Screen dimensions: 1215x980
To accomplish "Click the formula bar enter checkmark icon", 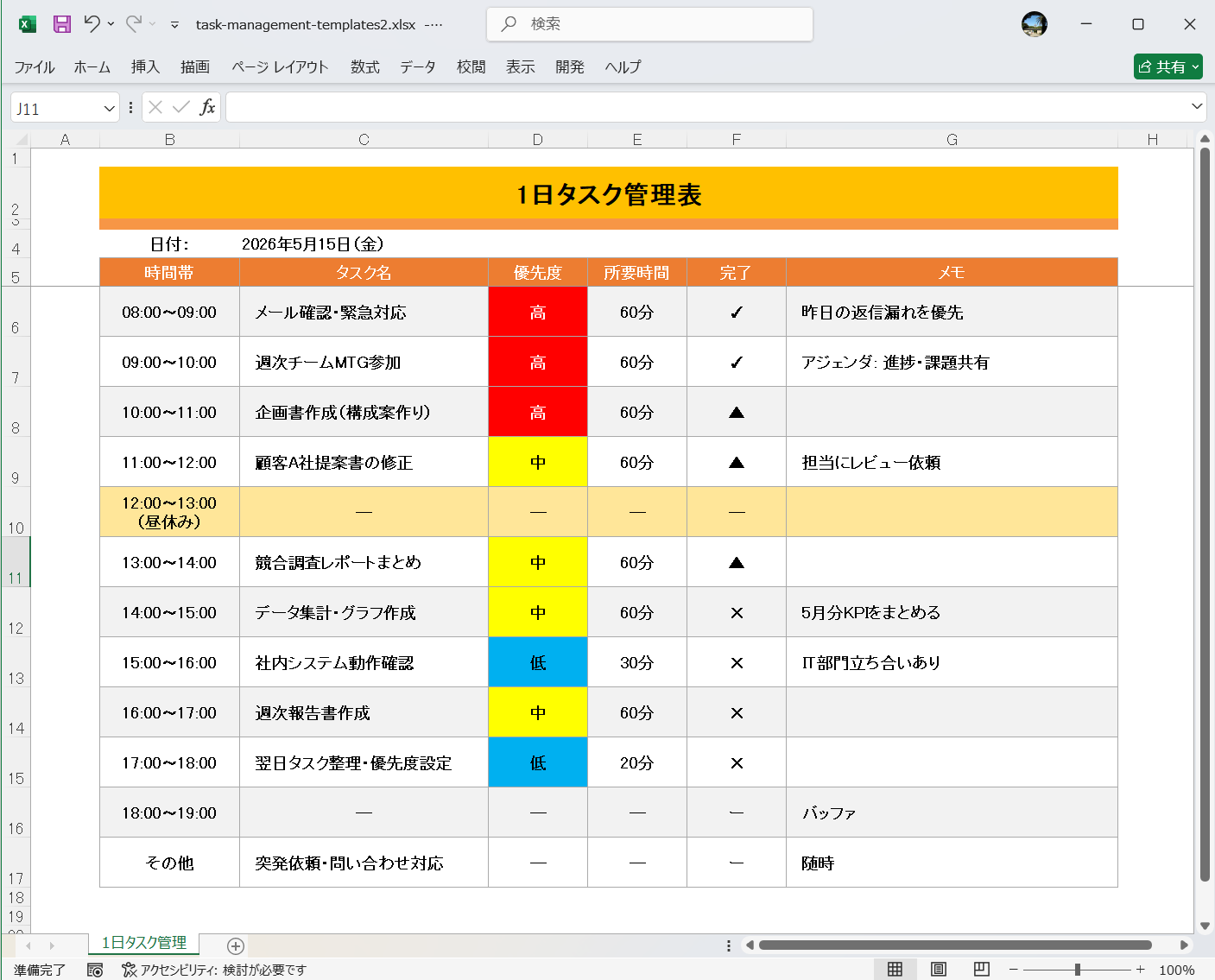I will [181, 107].
